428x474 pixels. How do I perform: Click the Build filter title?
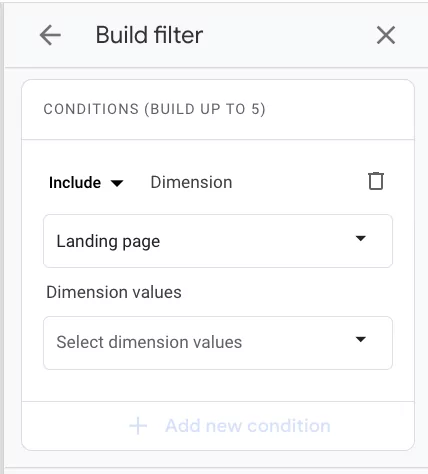coord(149,35)
